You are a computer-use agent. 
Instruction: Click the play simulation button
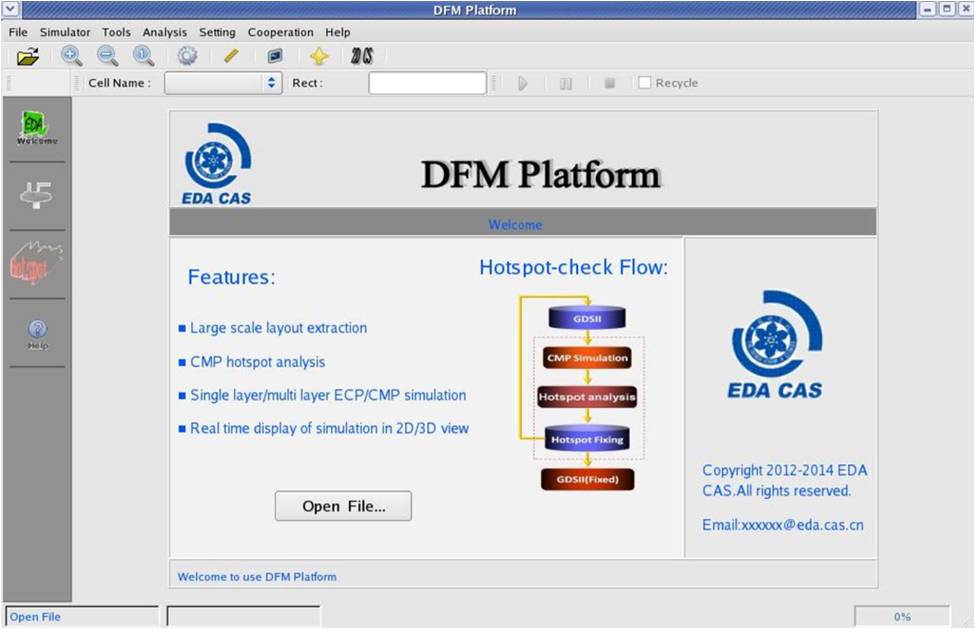coord(523,83)
